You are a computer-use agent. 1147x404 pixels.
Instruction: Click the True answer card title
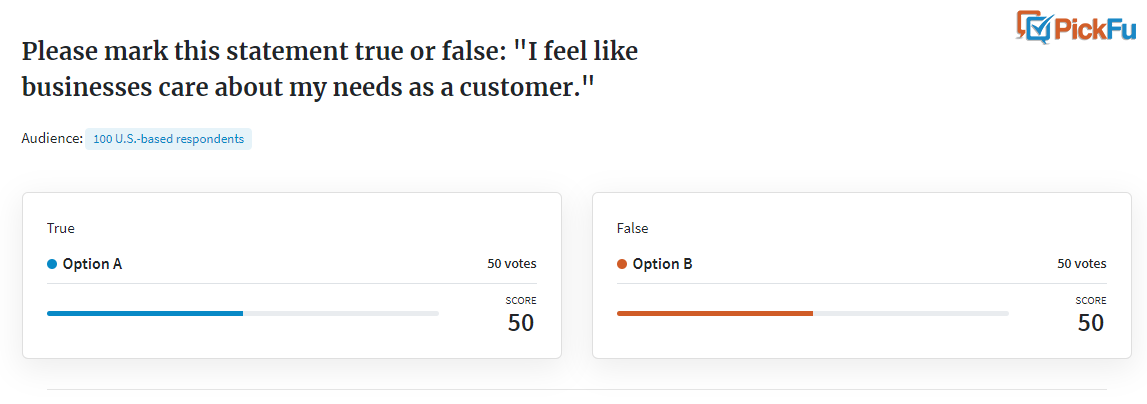pyautogui.click(x=61, y=228)
